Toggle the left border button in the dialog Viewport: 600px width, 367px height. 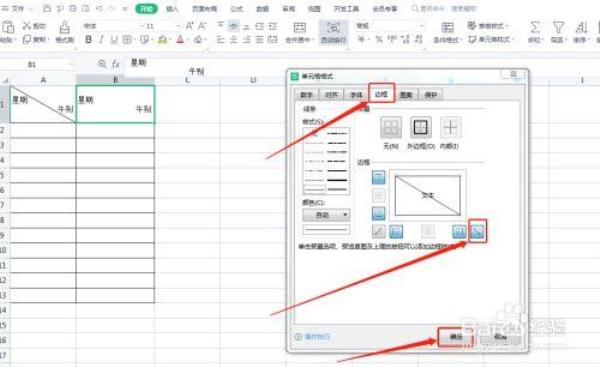(x=396, y=231)
